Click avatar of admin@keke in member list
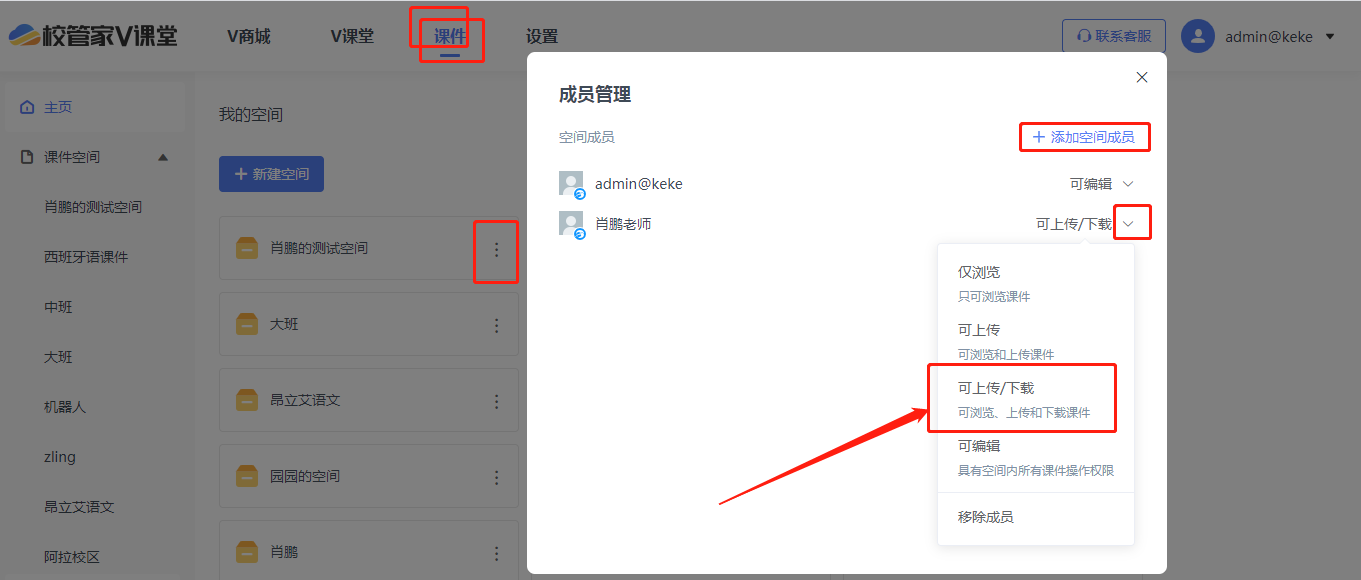The image size is (1361, 580). (571, 184)
